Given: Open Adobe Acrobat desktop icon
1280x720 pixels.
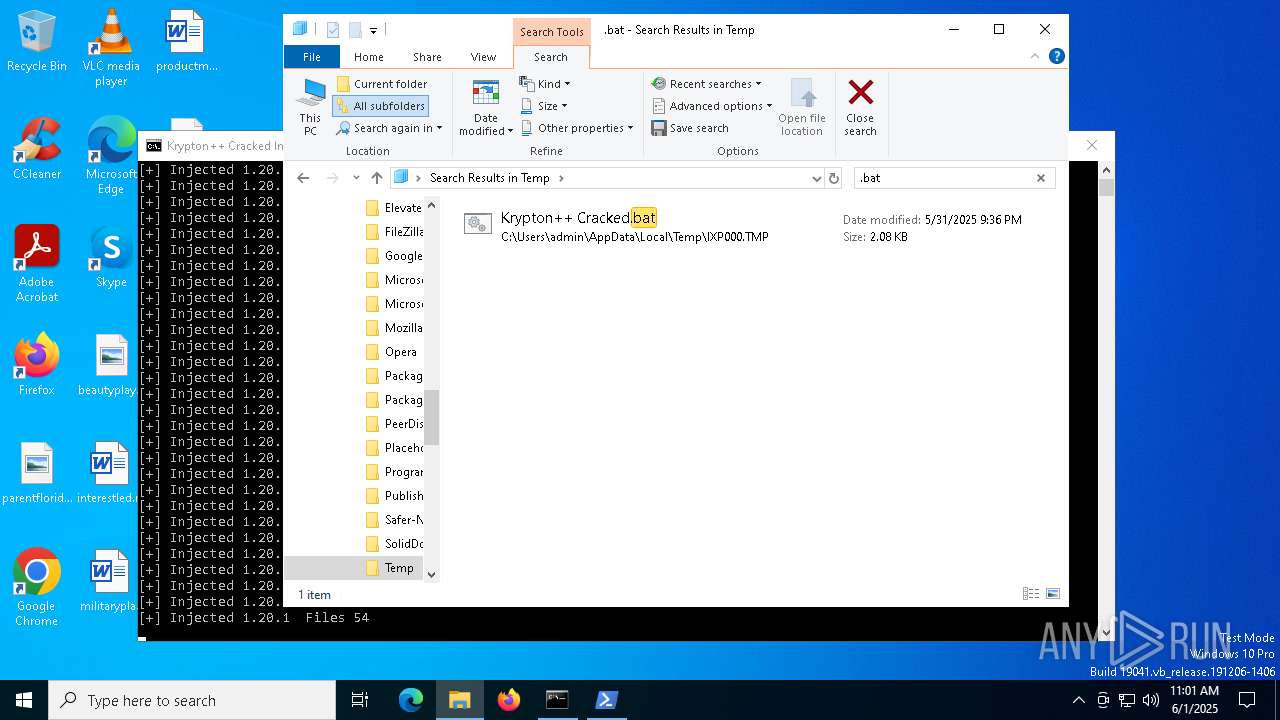Looking at the screenshot, I should (37, 264).
